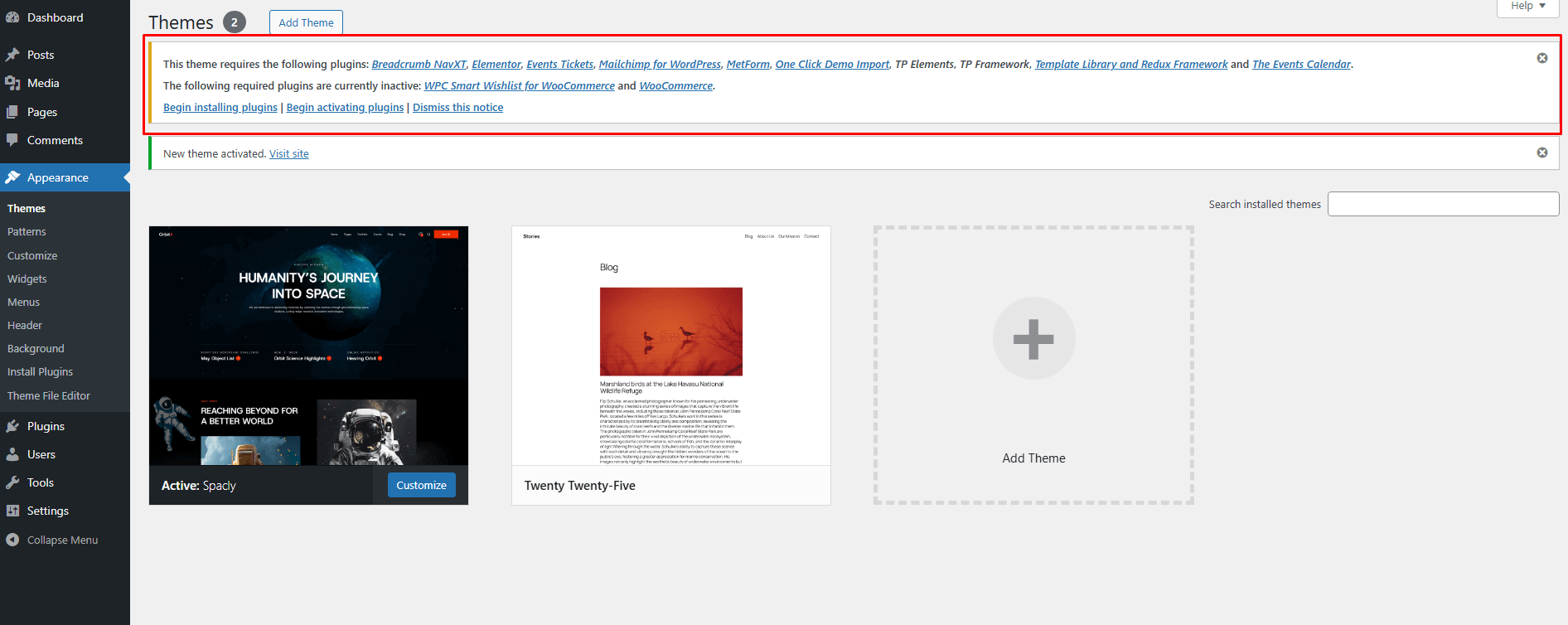Open the Breadcrumb NavXT plugin link
This screenshot has width=1568, height=625.
click(x=419, y=64)
